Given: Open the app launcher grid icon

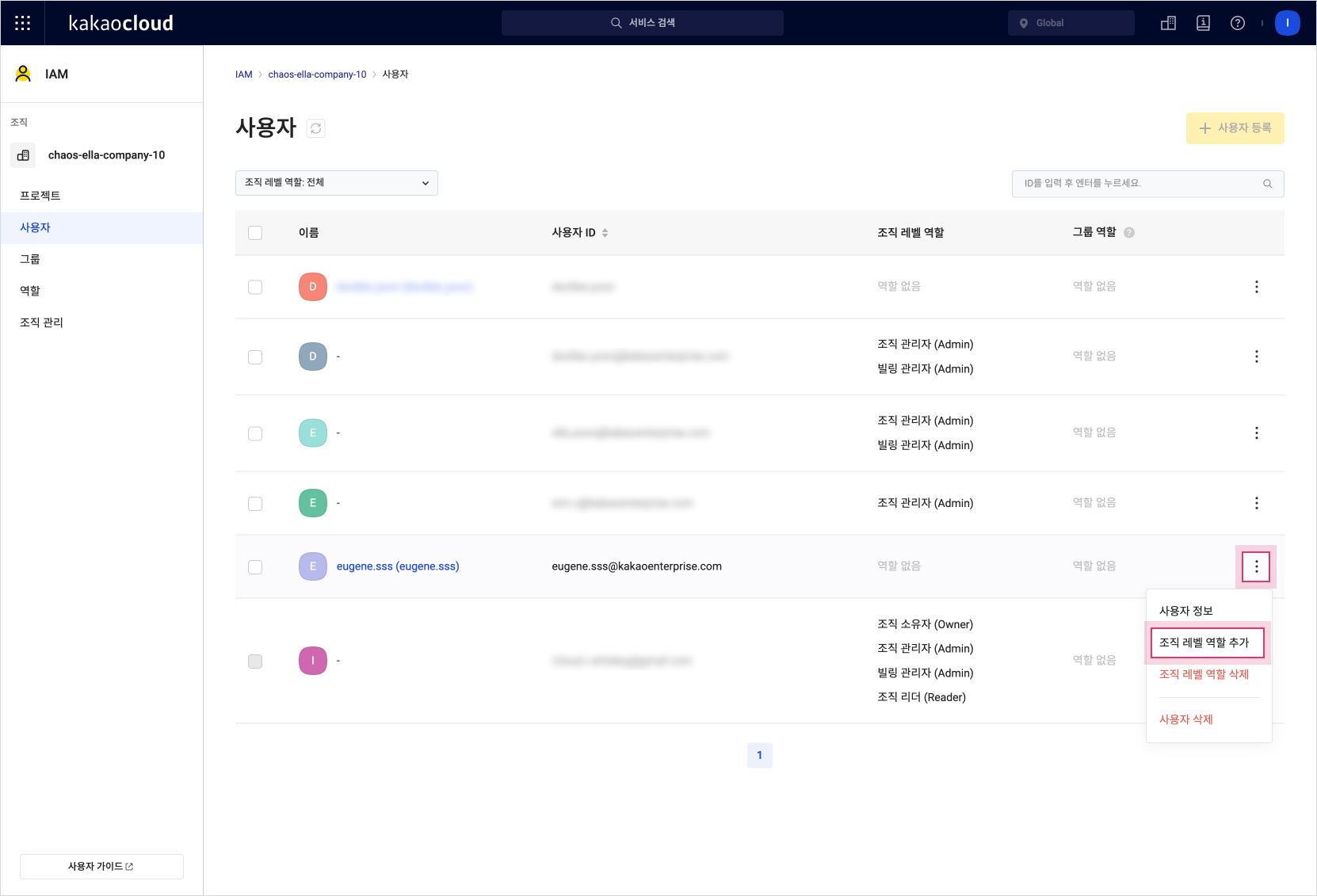Looking at the screenshot, I should coord(23,23).
